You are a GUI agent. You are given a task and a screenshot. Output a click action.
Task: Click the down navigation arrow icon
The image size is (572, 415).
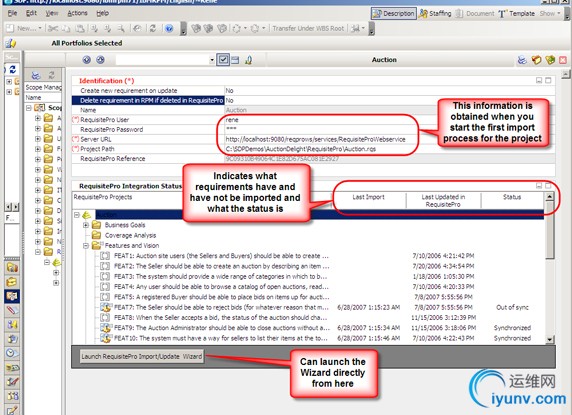(x=86, y=60)
